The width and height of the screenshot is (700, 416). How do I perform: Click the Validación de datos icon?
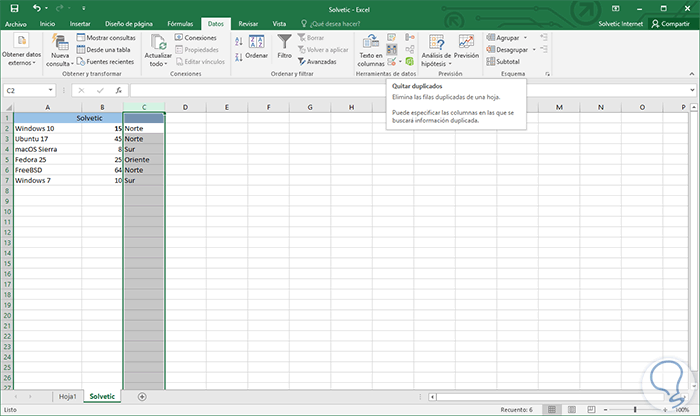(x=392, y=62)
